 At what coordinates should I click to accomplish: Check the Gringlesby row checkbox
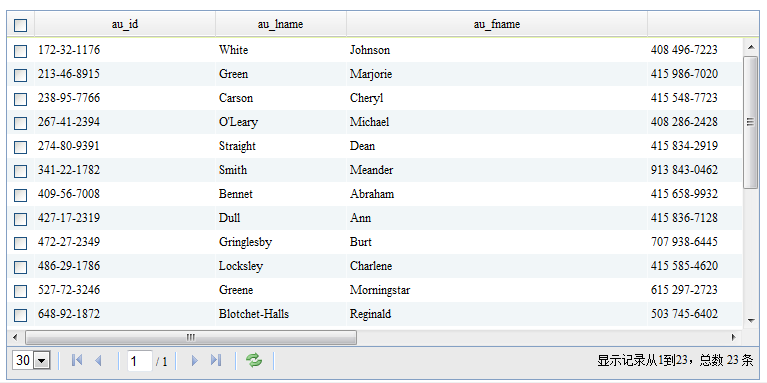coord(21,243)
